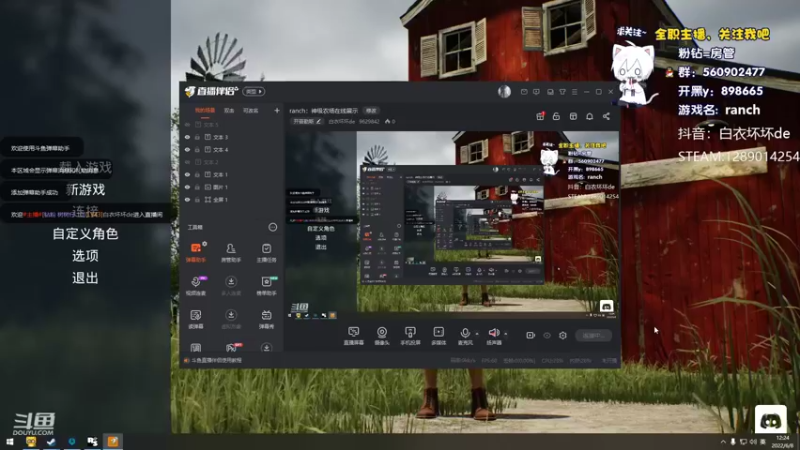
Task: Open the 读弹幕 tool
Action: (x=196, y=319)
